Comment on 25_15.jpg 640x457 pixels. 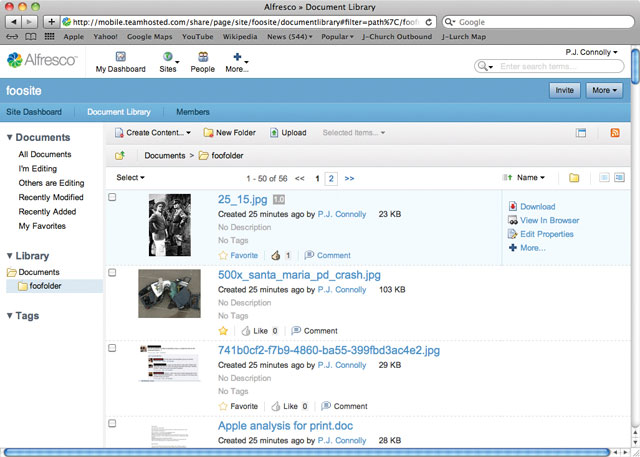[328, 255]
